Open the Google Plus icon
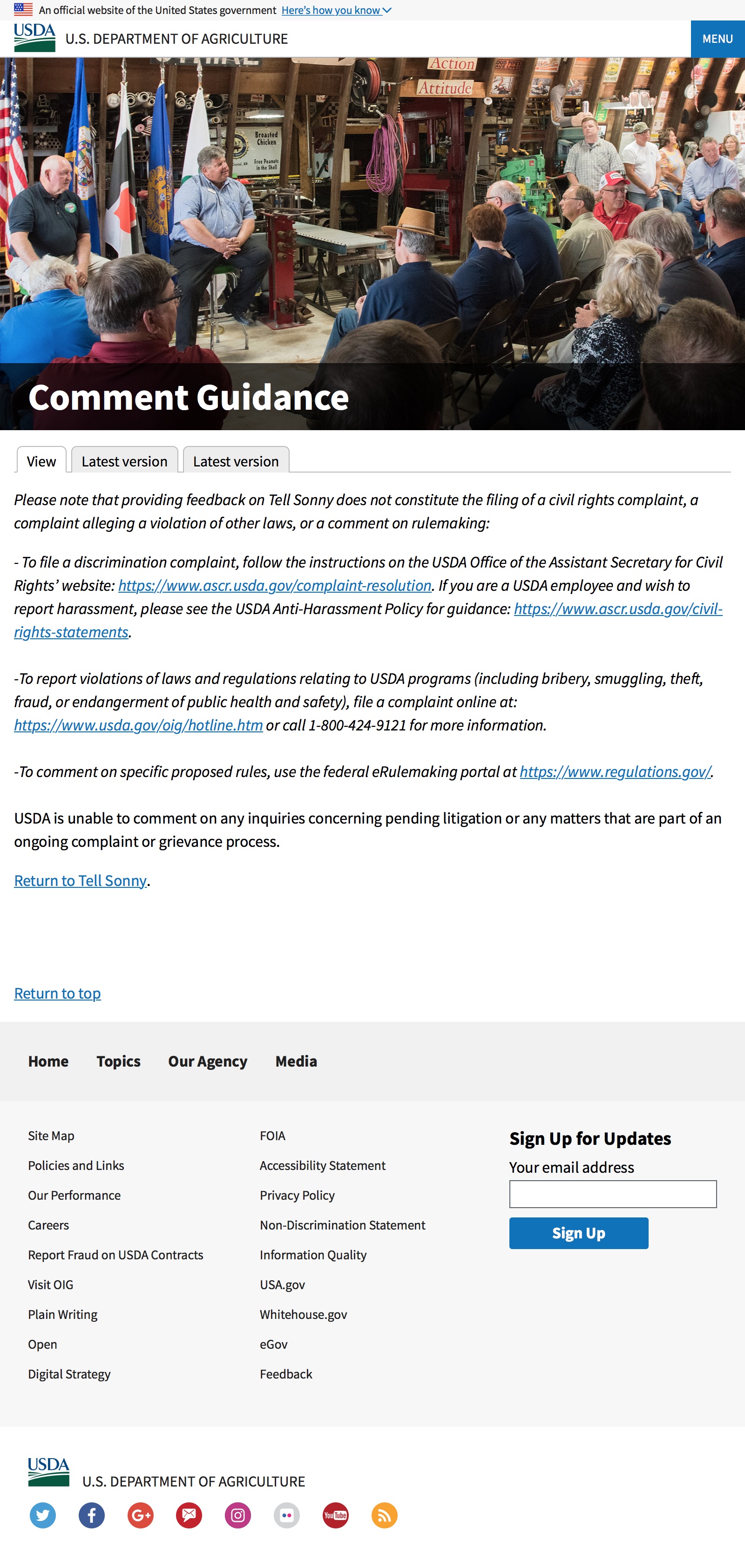The height and width of the screenshot is (1568, 745). coord(141,1515)
